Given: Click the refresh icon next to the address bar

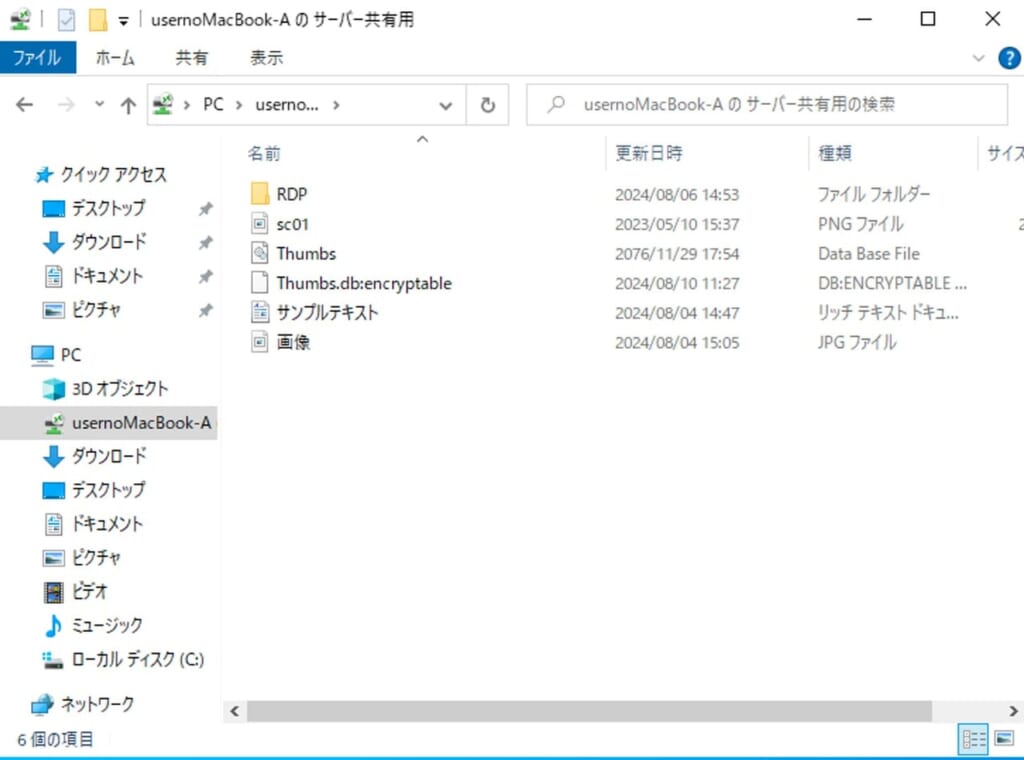Looking at the screenshot, I should click(x=488, y=104).
